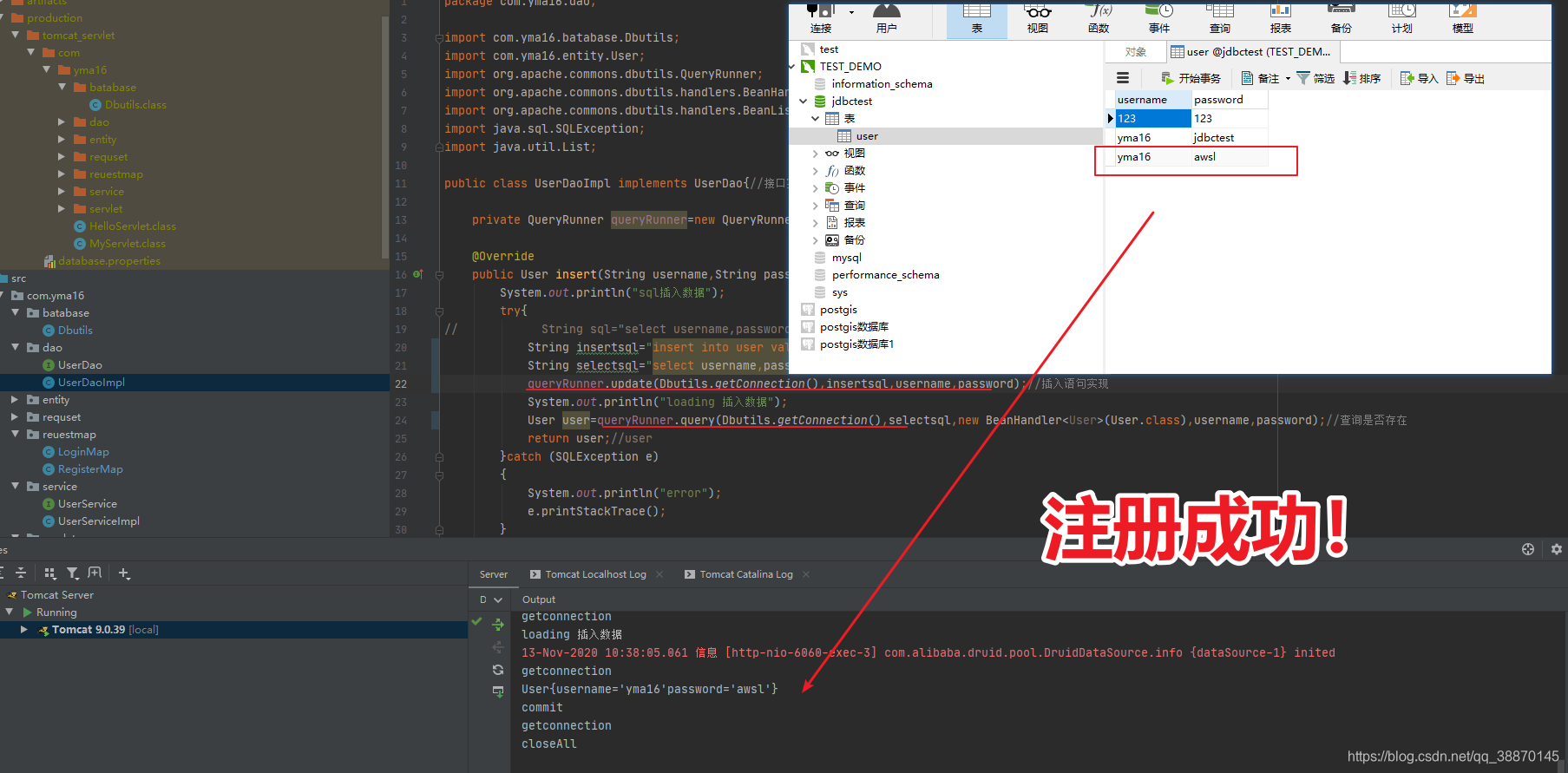Switch to the 对象 objects tab
Image resolution: width=1568 pixels, height=773 pixels.
(x=1135, y=52)
